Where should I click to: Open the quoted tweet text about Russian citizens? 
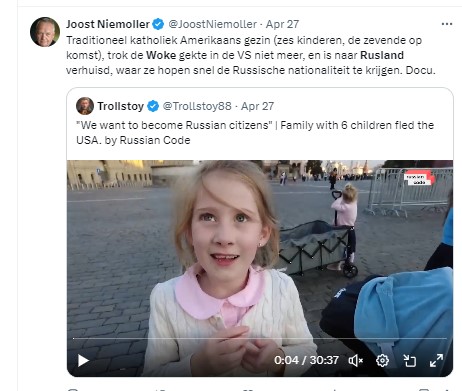click(x=255, y=133)
